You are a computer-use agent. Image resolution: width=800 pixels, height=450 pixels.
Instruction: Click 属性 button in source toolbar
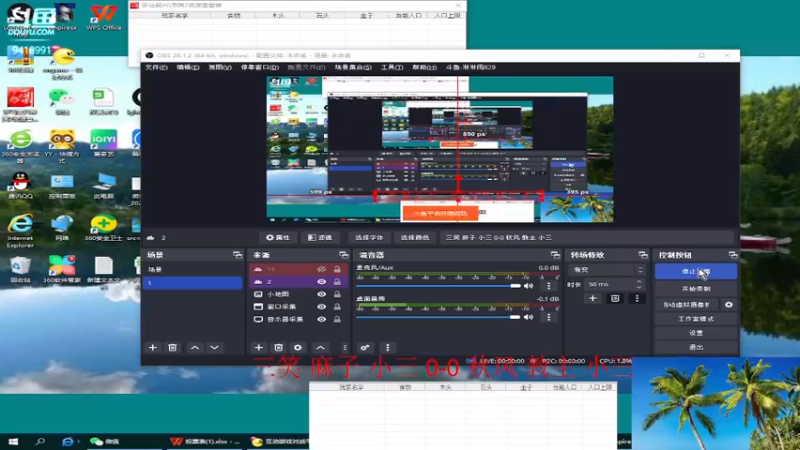(x=278, y=237)
